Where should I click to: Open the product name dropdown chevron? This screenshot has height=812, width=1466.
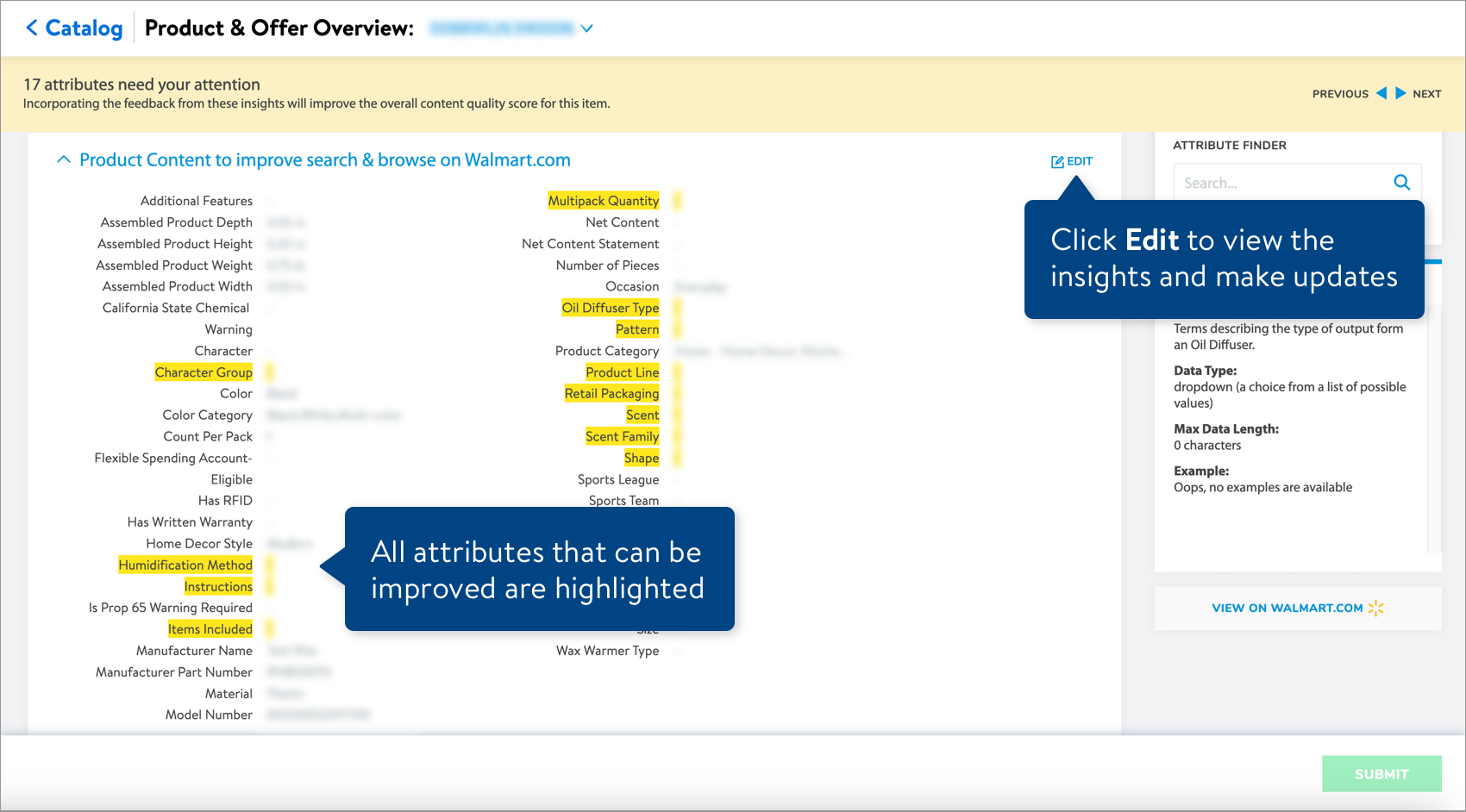click(x=587, y=28)
